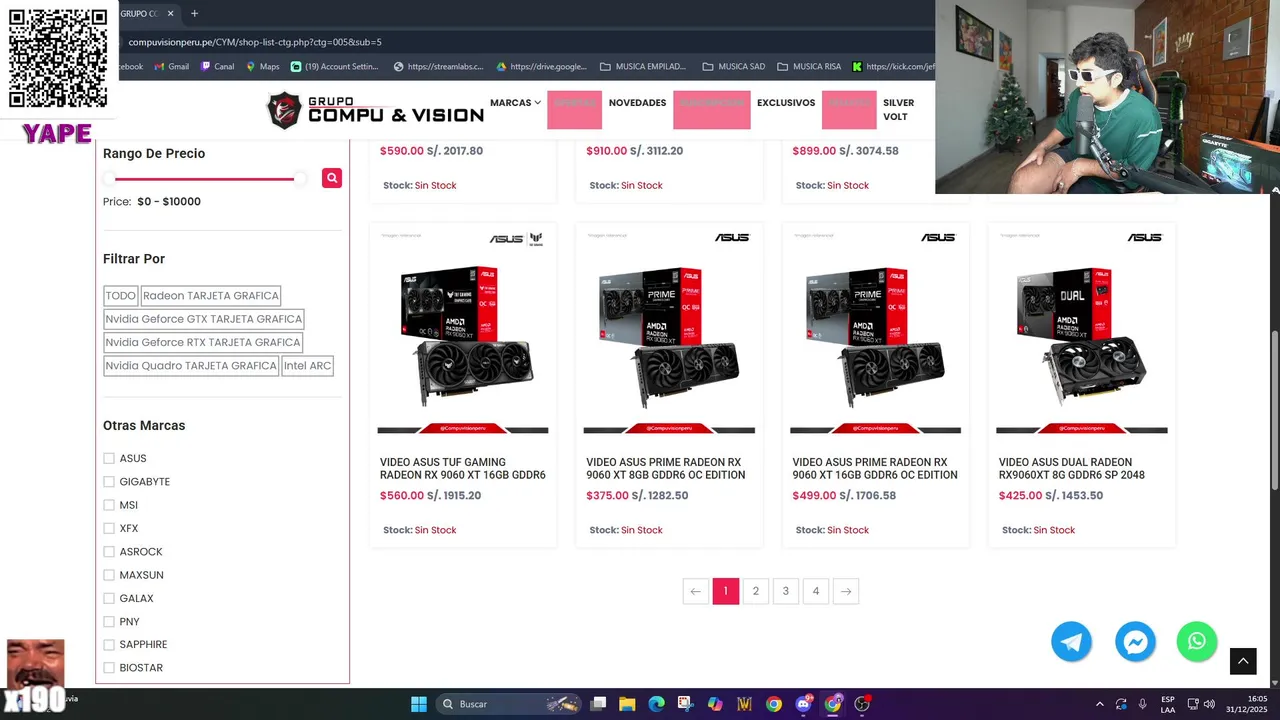Screen dimensions: 1280x720
Task: Check the GALAX brand filter
Action: [109, 598]
